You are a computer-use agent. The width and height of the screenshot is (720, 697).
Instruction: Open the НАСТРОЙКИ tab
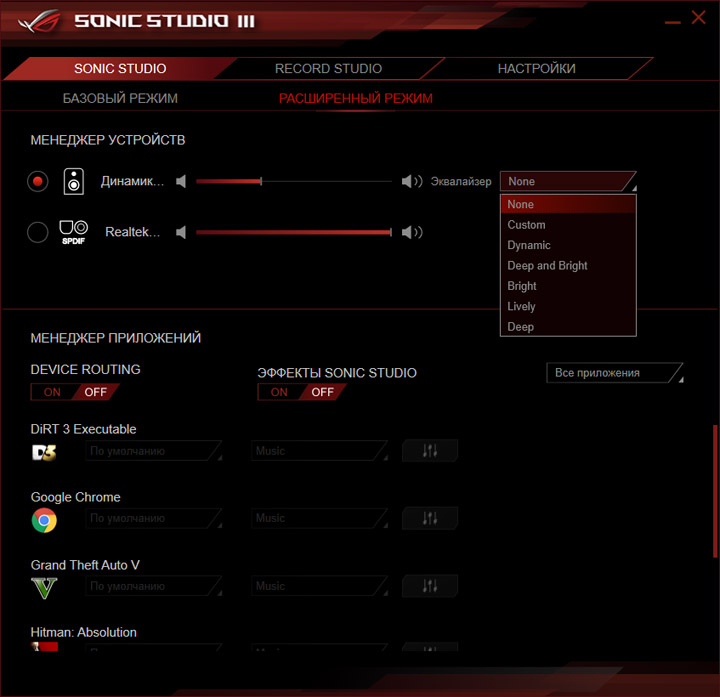(x=536, y=68)
